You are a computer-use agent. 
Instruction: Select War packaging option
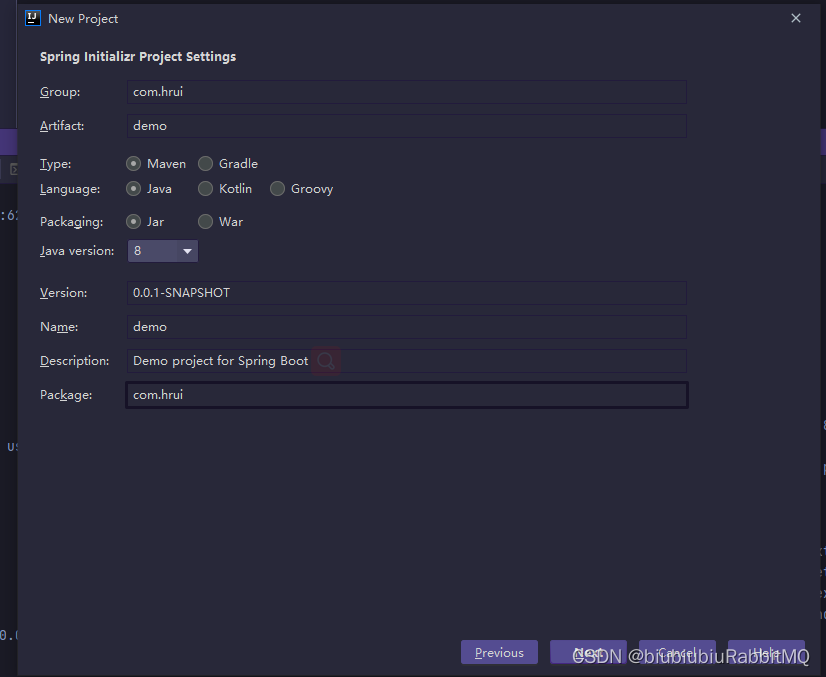point(205,222)
